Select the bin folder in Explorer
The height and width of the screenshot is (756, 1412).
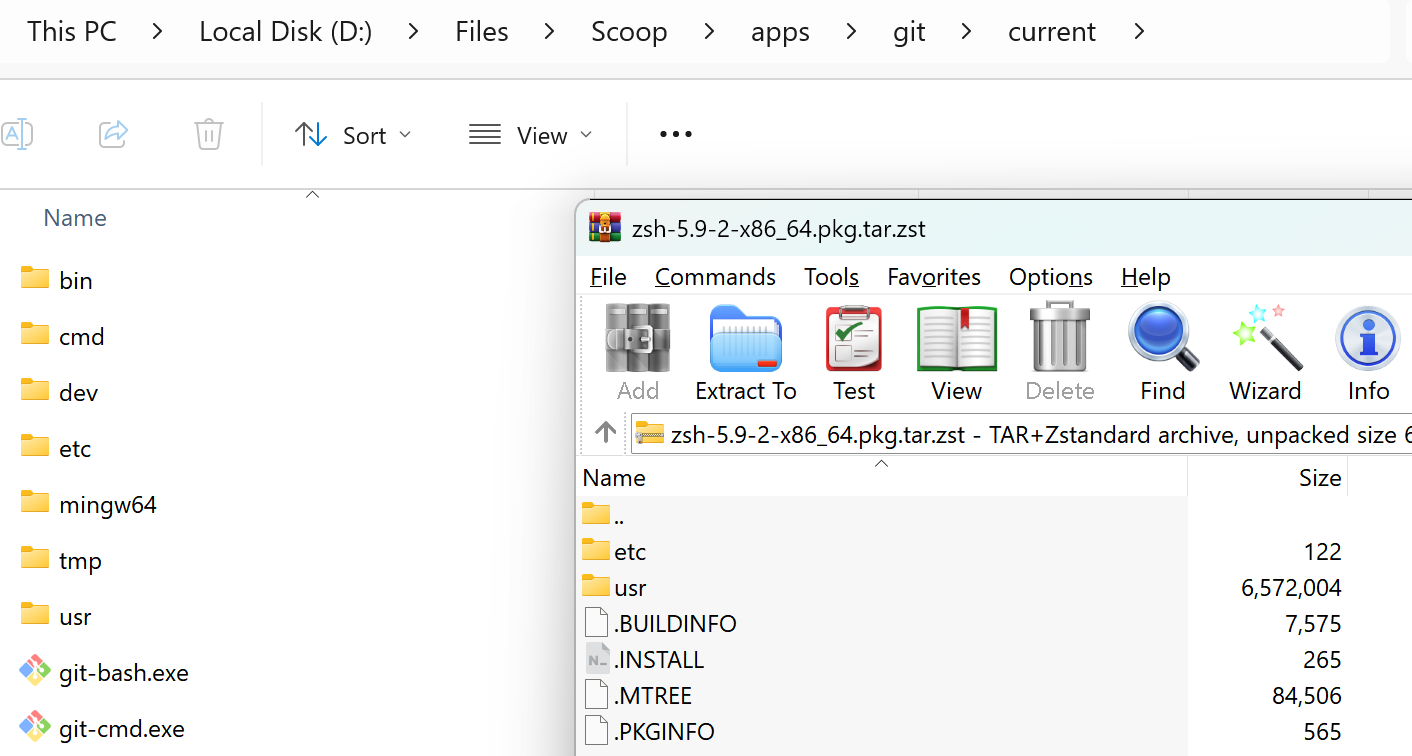tap(57, 280)
